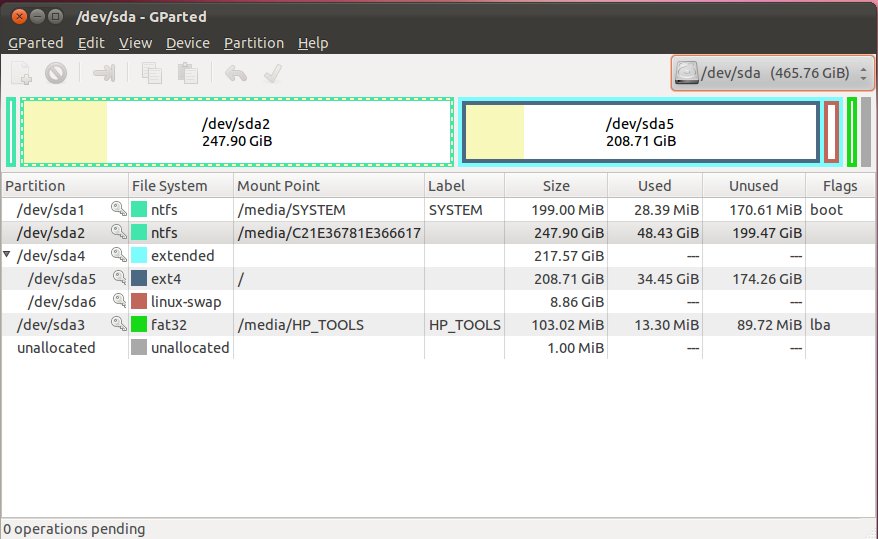Click the Paste partition toolbar icon
This screenshot has height=539, width=878.
(188, 73)
